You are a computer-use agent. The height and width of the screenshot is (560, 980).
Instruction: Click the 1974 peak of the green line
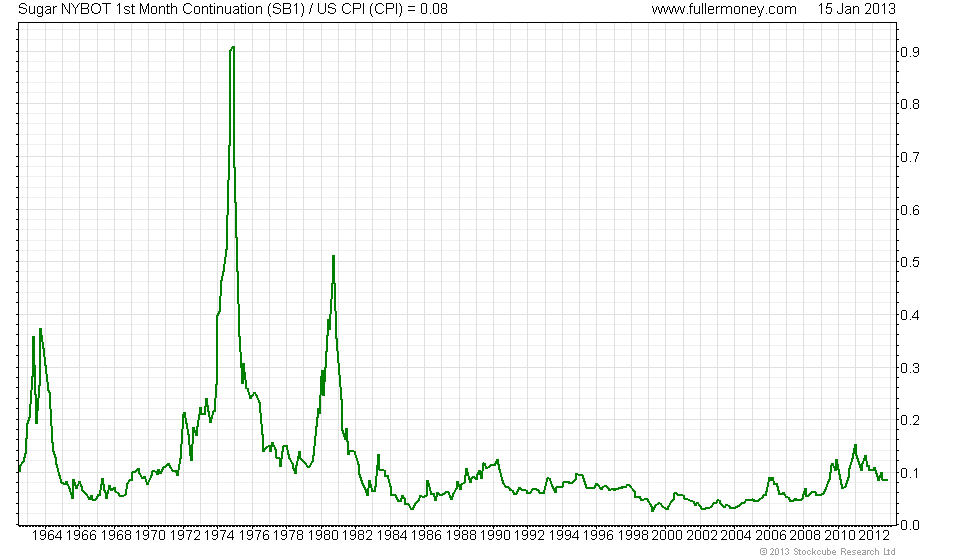[232, 48]
